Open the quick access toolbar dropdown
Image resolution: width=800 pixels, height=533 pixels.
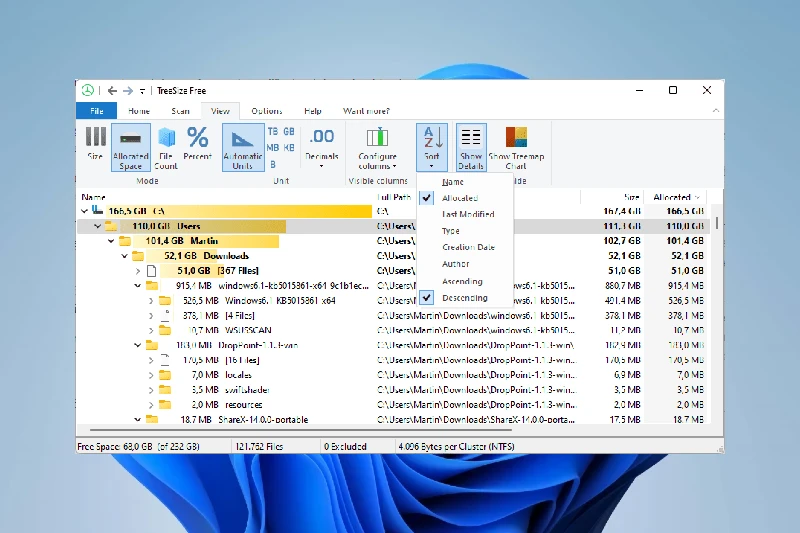click(142, 91)
